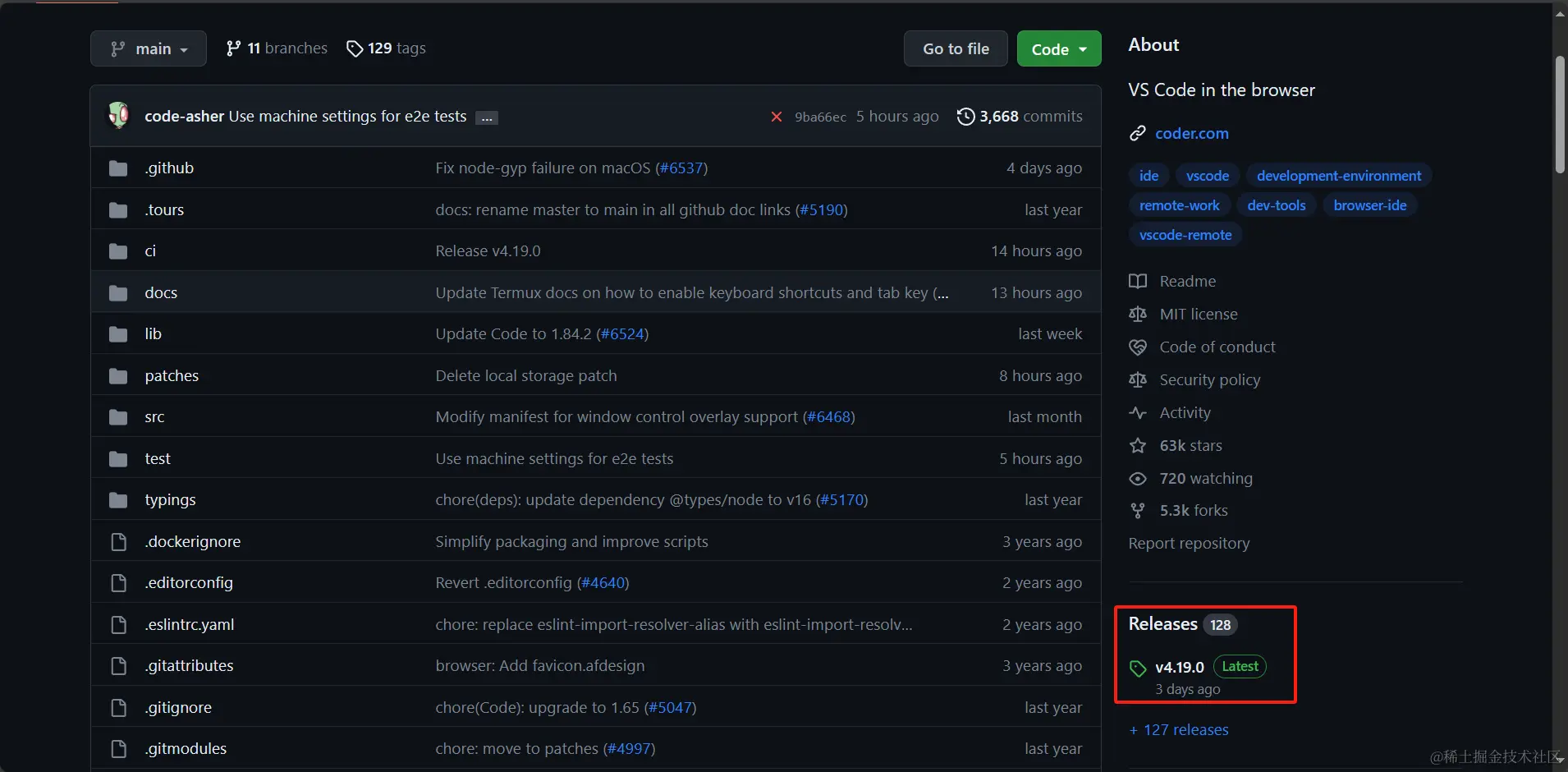Select the vscode-remote topic tag
Viewport: 1568px width, 772px height.
[1185, 235]
